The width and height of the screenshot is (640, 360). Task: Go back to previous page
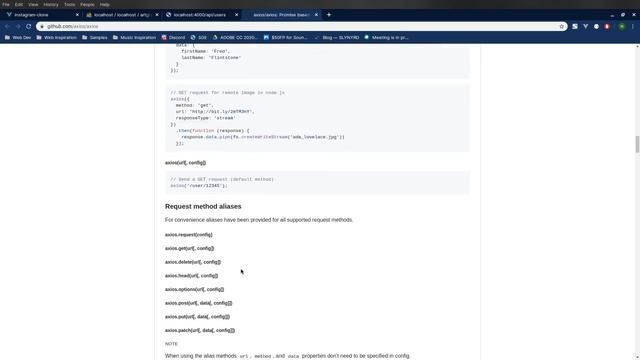tap(7, 26)
